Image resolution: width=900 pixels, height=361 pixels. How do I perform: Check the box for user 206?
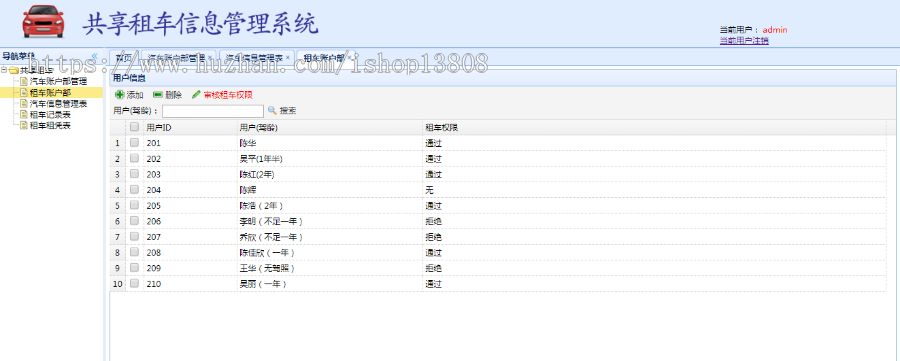click(x=134, y=220)
